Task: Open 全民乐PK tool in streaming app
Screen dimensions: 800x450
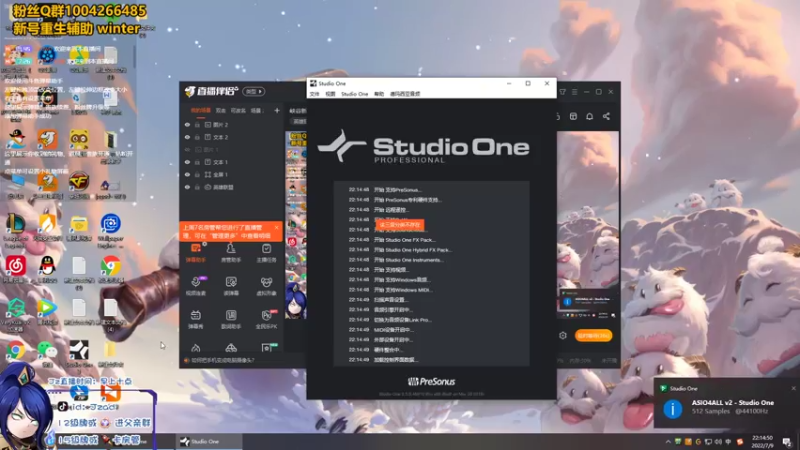Action: click(266, 319)
